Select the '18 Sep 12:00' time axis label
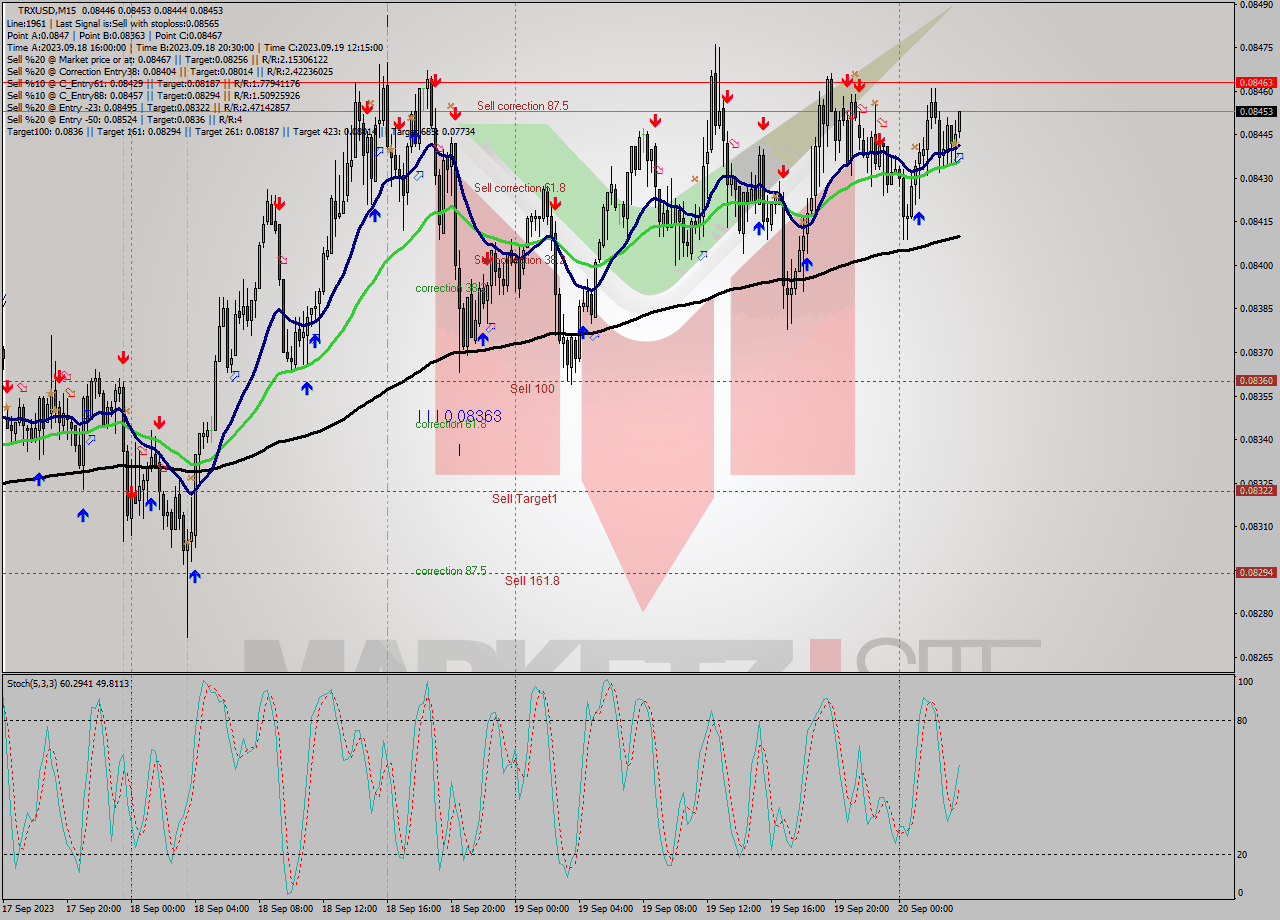1280x920 pixels. (x=352, y=909)
